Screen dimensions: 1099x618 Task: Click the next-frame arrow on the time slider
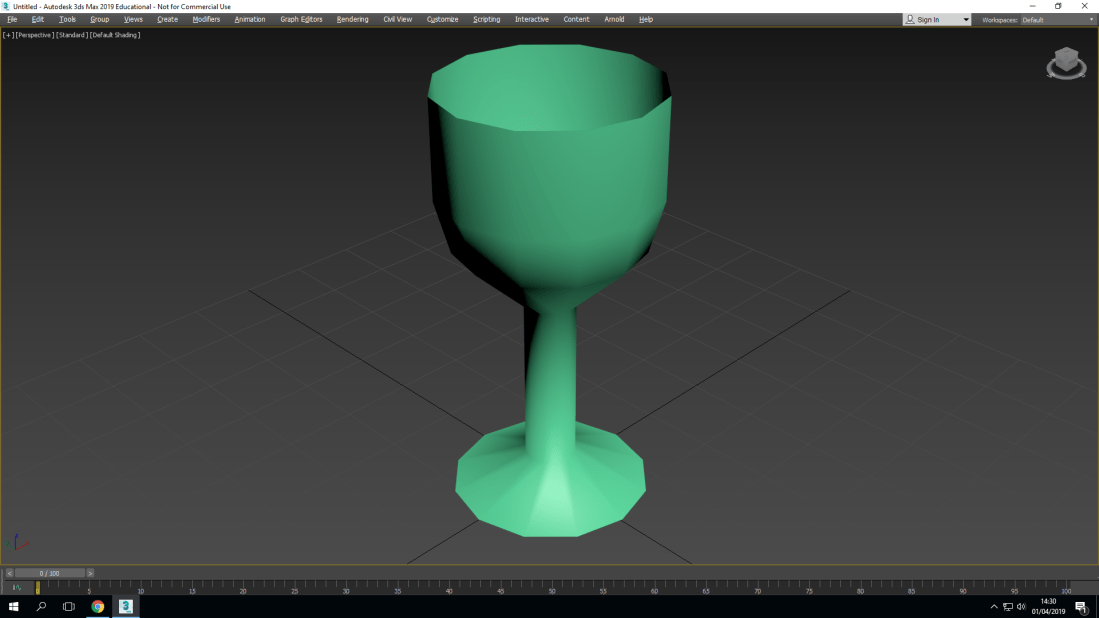[x=90, y=573]
